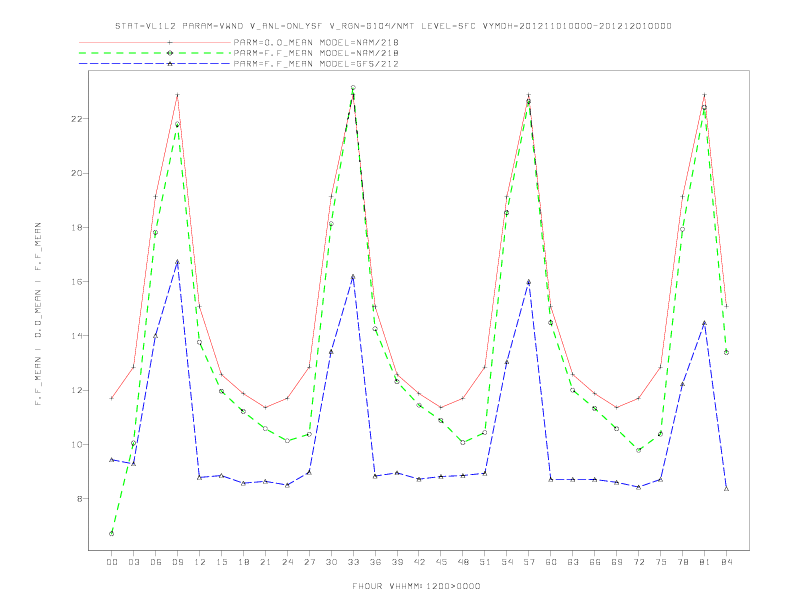Click y-axis tick label 14
Image resolution: width=792 pixels, height=612 pixels.
[x=77, y=336]
